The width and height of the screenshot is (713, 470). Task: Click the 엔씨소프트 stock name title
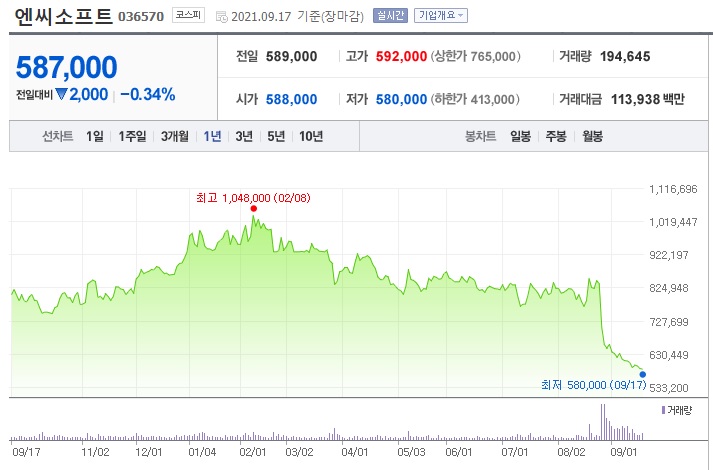pos(64,16)
